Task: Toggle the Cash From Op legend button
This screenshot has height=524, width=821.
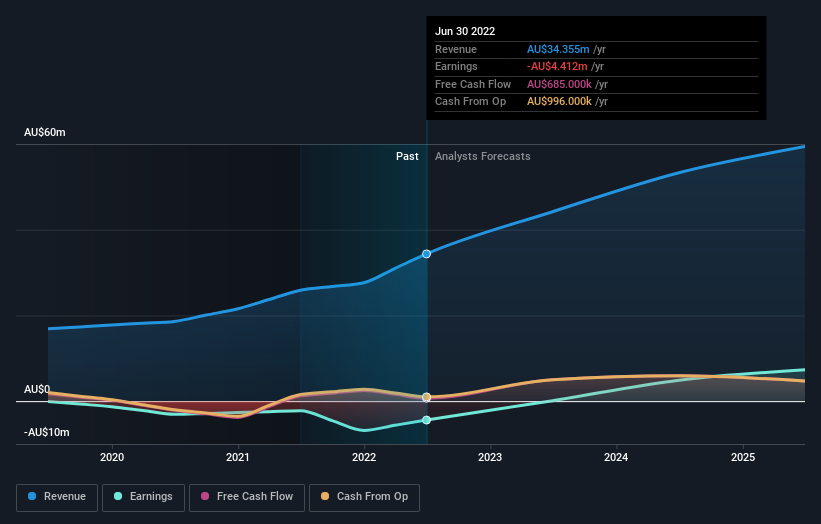Action: point(364,497)
